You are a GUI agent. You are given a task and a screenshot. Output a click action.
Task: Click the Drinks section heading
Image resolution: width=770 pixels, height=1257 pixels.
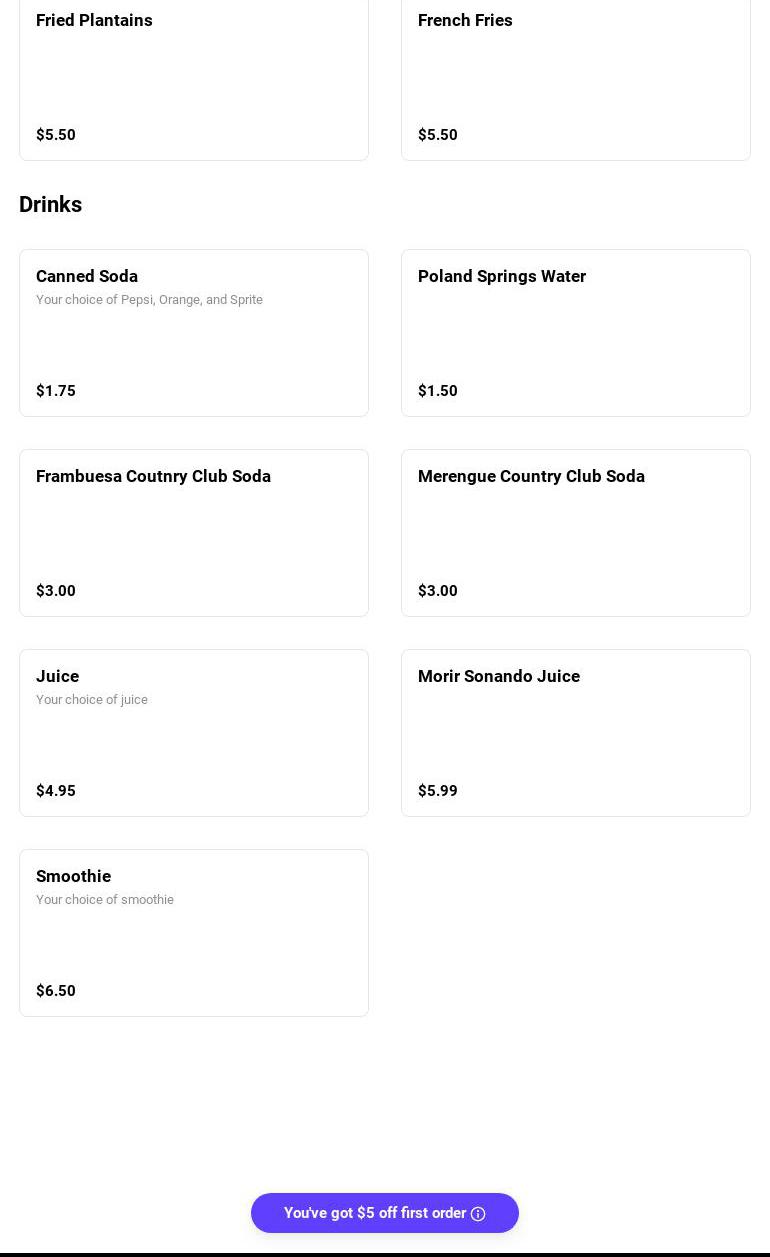tap(51, 204)
